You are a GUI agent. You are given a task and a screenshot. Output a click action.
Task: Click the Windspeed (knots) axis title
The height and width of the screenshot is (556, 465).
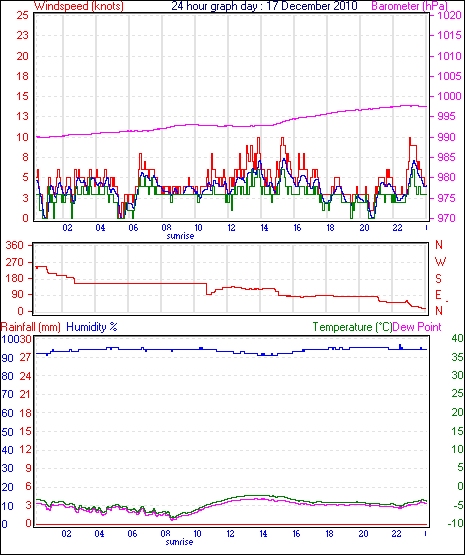pyautogui.click(x=79, y=6)
